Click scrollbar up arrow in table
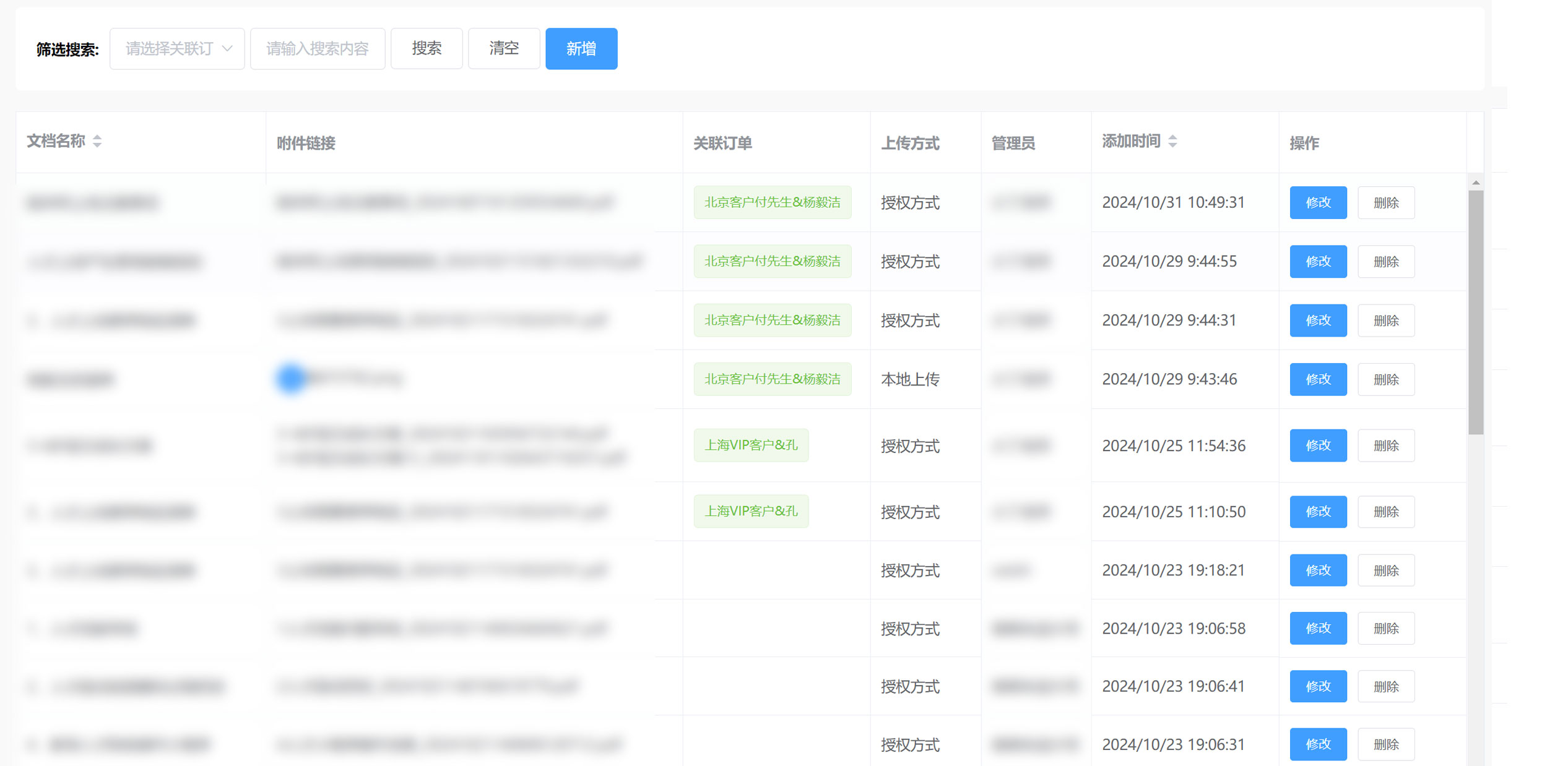 point(1476,183)
